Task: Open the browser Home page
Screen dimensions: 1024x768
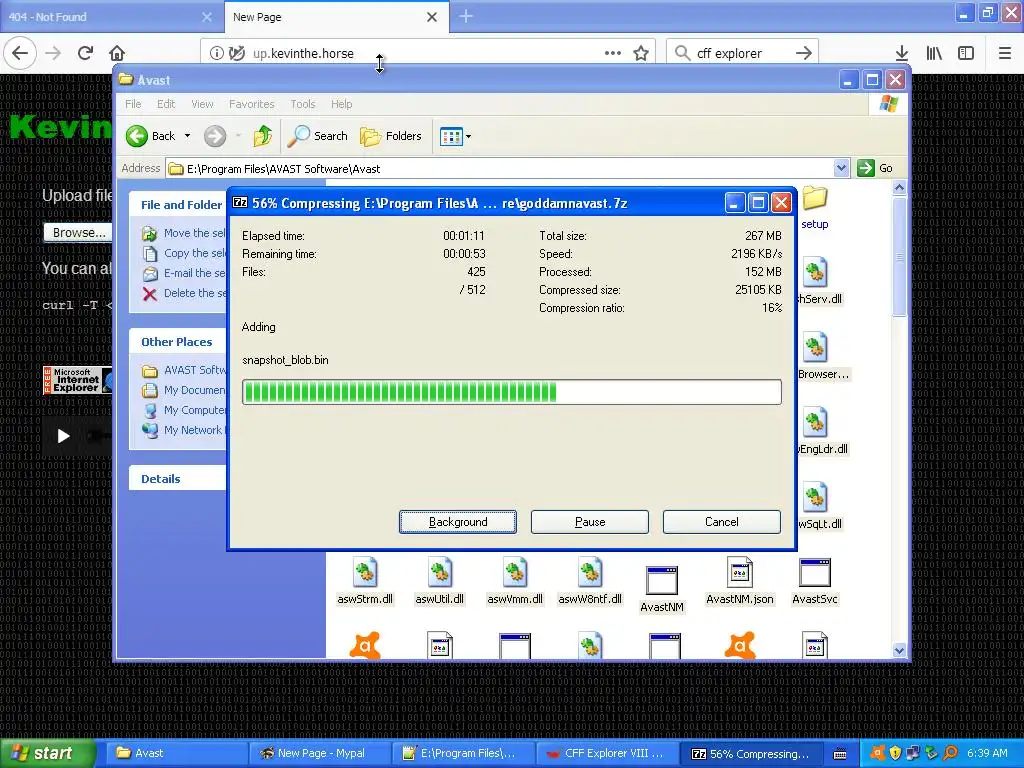Action: [116, 53]
